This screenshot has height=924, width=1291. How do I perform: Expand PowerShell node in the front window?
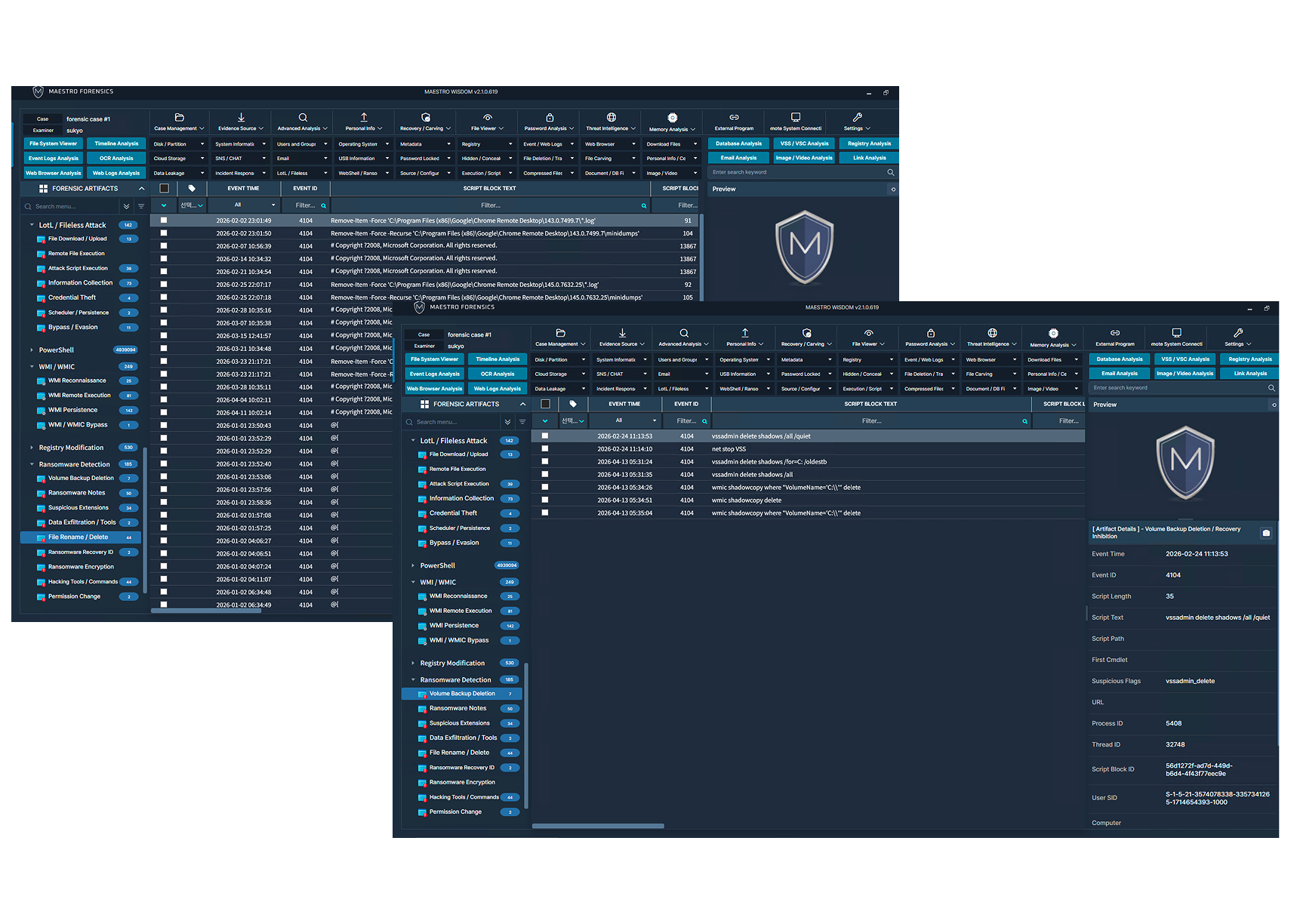tap(413, 565)
